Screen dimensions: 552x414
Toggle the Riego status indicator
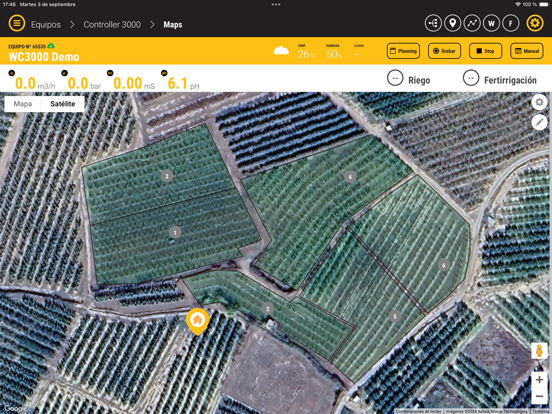[395, 78]
